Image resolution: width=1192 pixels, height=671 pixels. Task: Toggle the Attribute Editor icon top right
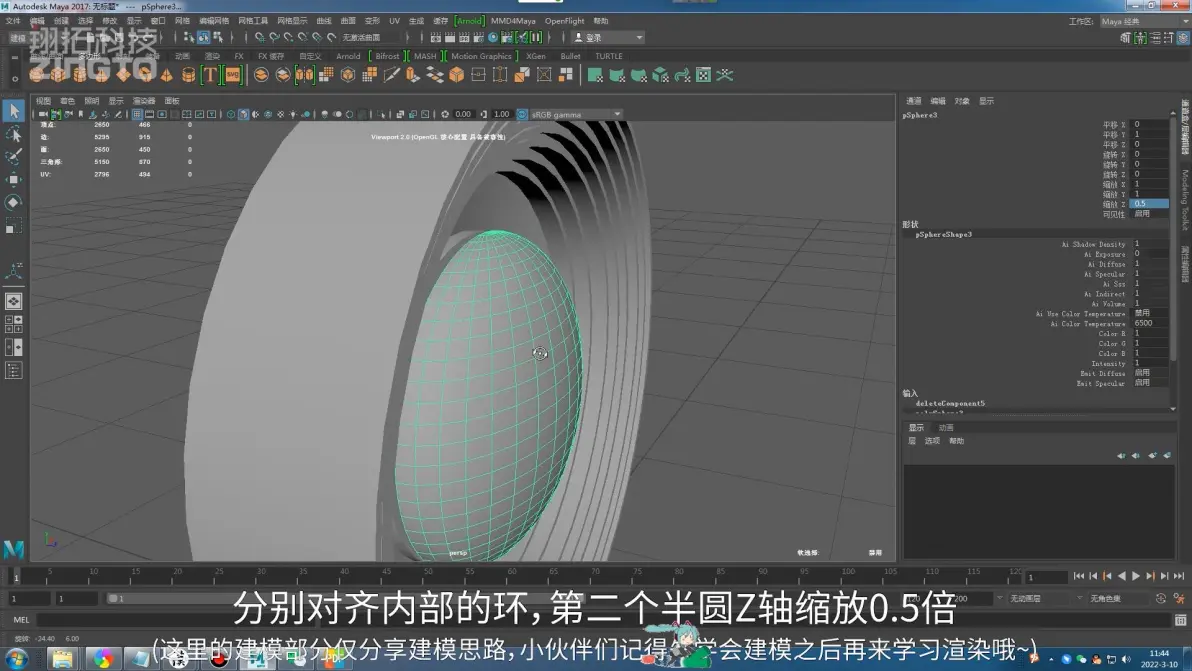pos(1156,37)
